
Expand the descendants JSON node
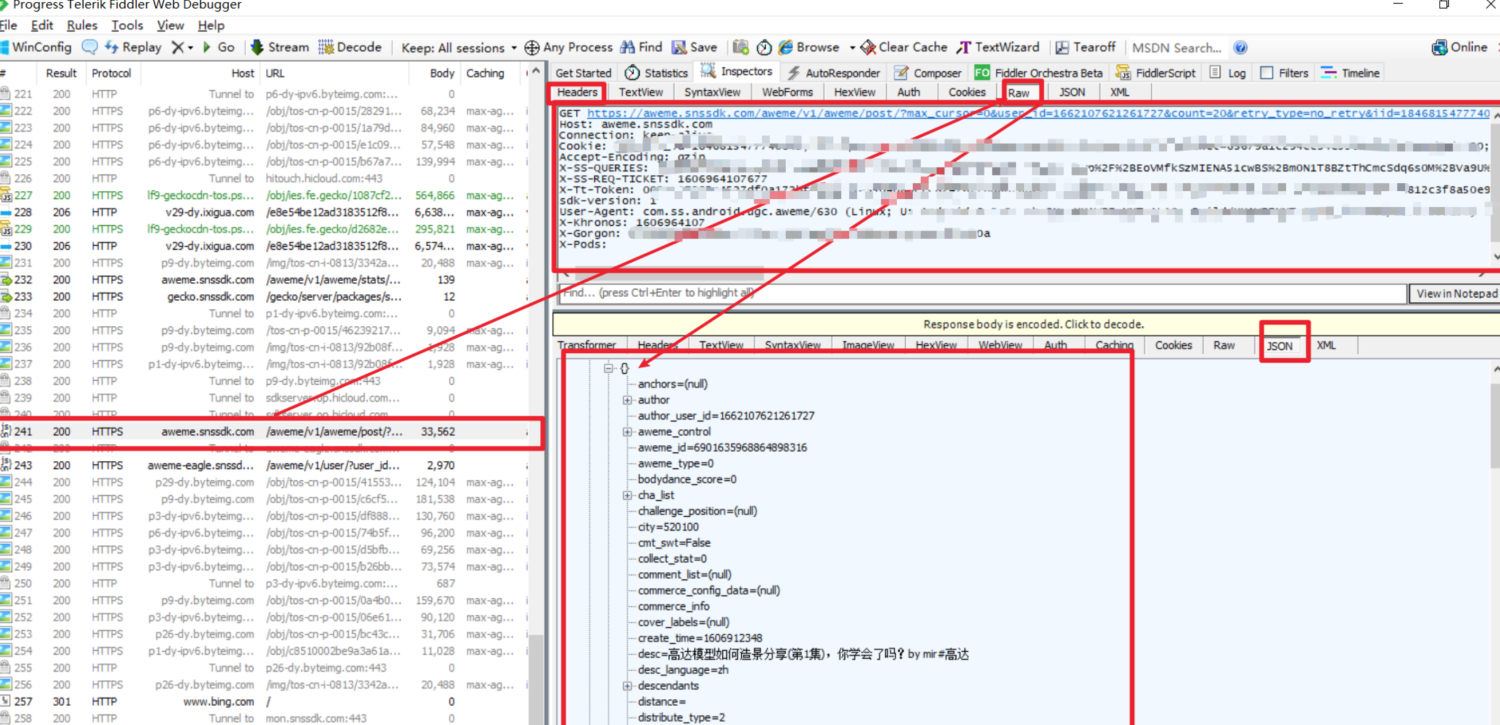pos(628,686)
